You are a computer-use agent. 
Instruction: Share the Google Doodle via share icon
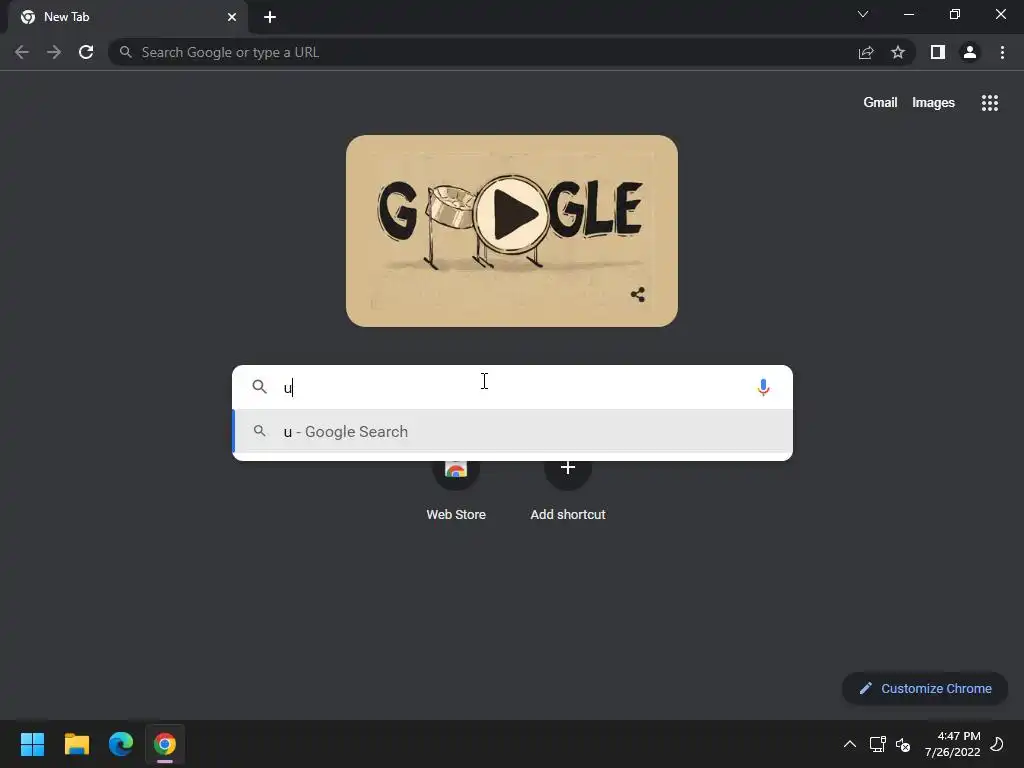[638, 295]
